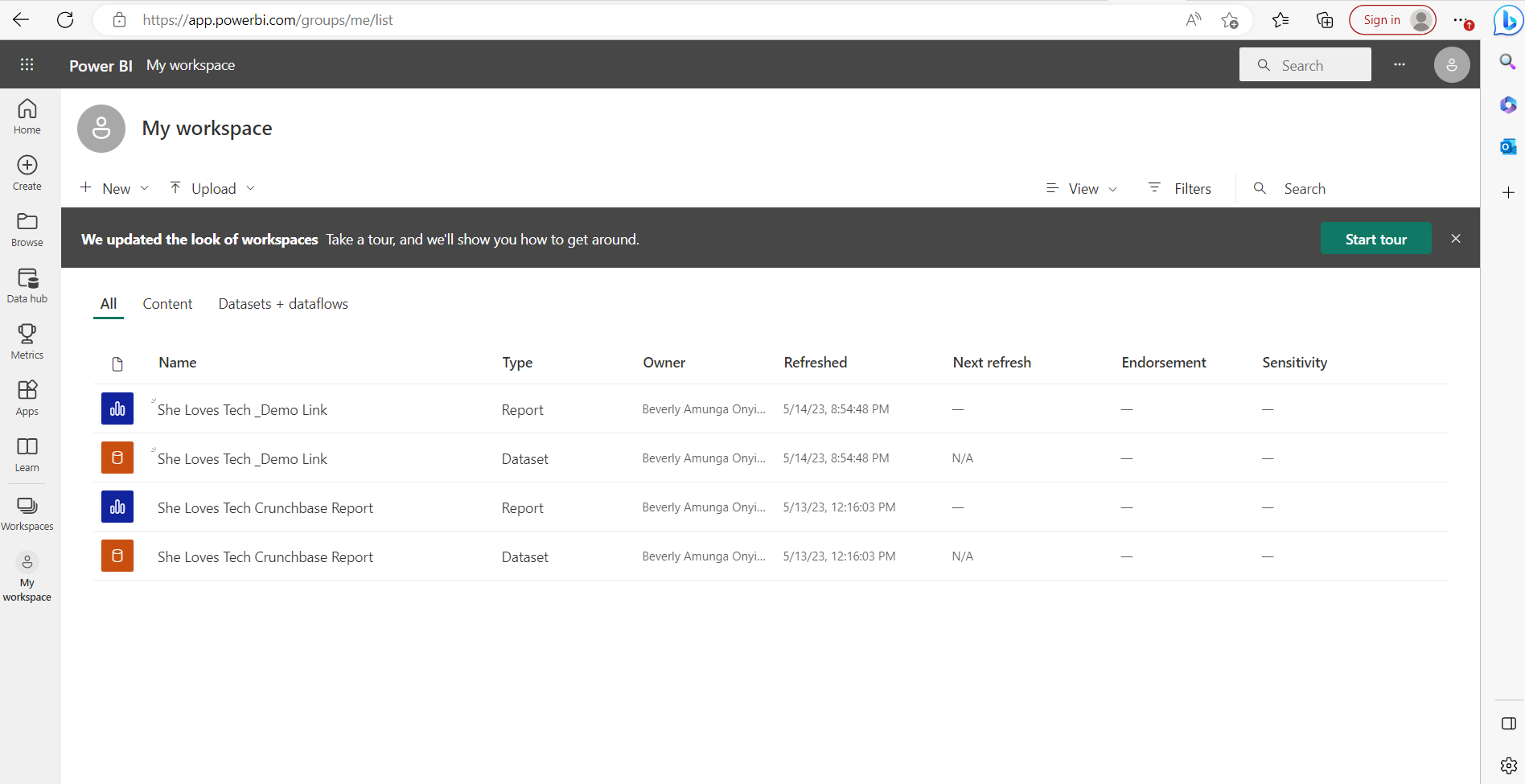Open browser Collections icon
This screenshot has width=1525, height=784.
(x=1324, y=20)
